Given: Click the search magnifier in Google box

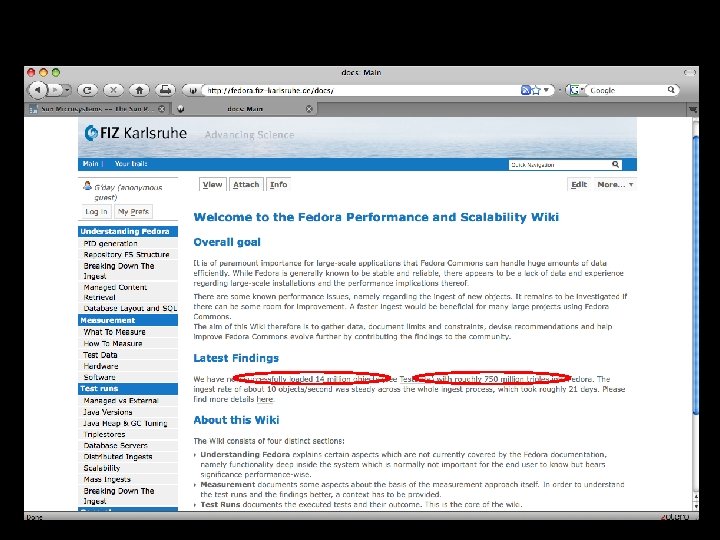Looking at the screenshot, I should pyautogui.click(x=671, y=90).
